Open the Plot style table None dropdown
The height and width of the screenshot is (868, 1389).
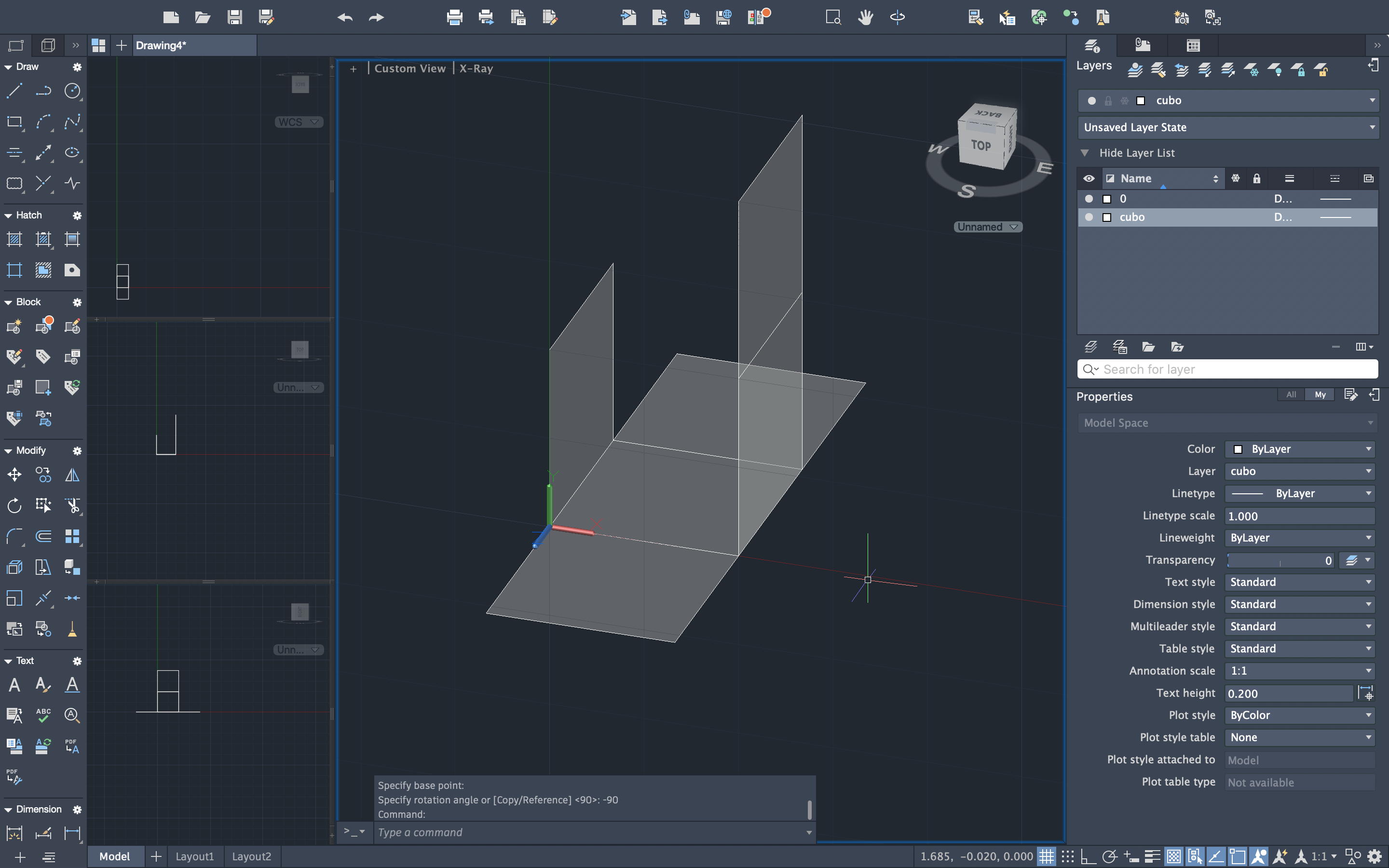(x=1300, y=737)
